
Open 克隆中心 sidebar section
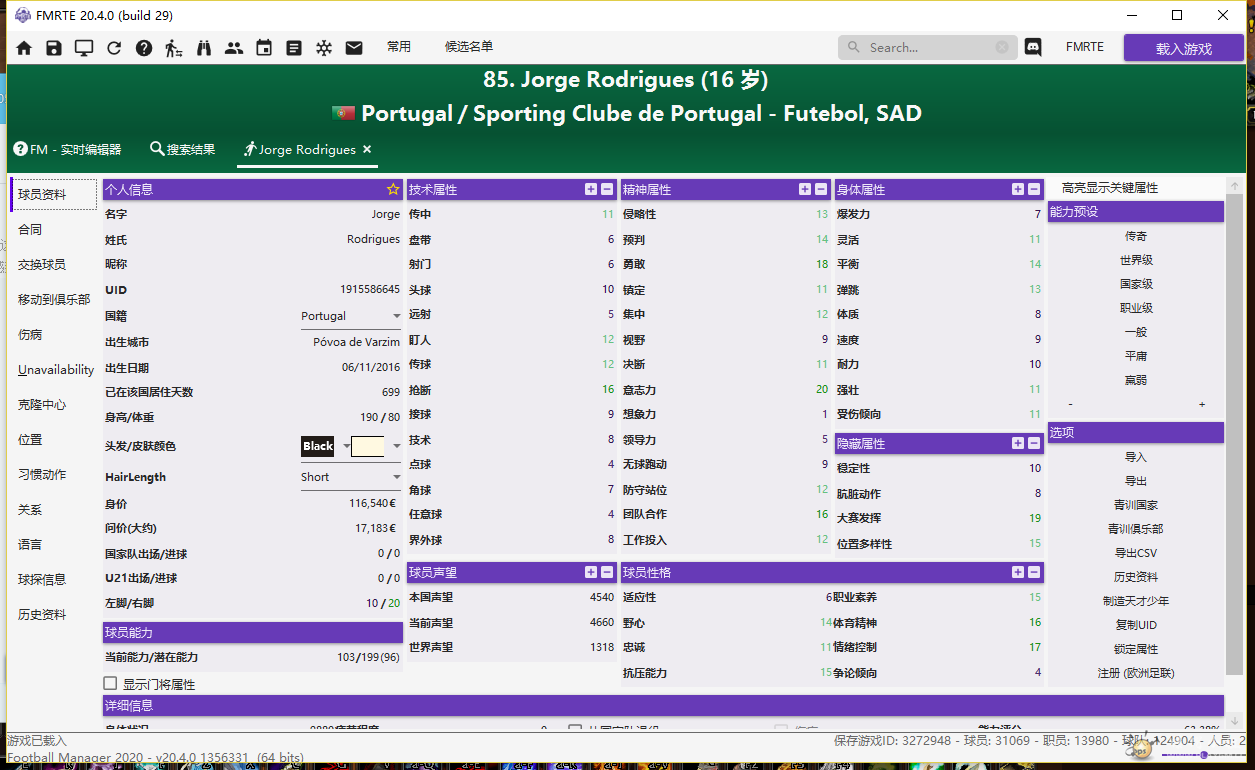[x=42, y=404]
